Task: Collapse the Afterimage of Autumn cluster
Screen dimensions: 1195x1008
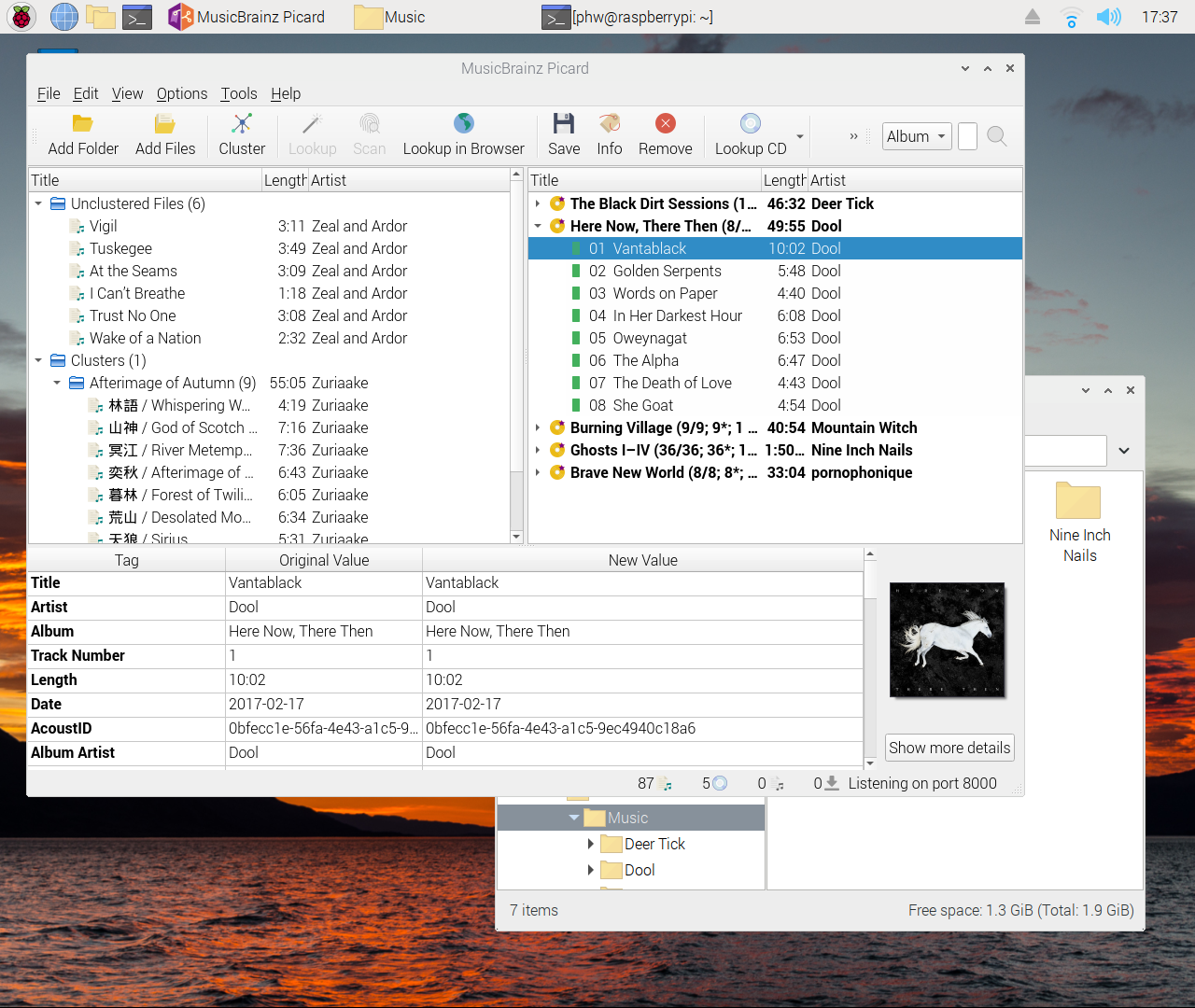Action: pos(57,383)
